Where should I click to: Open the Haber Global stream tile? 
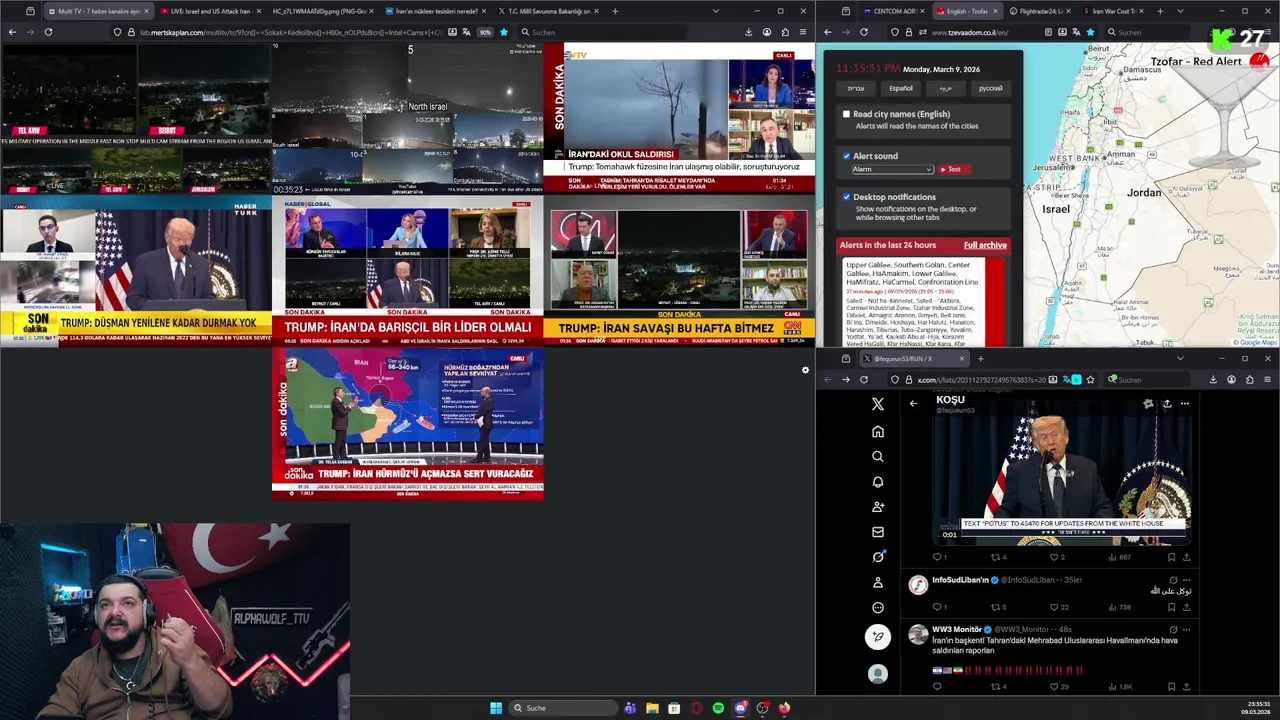coord(408,270)
